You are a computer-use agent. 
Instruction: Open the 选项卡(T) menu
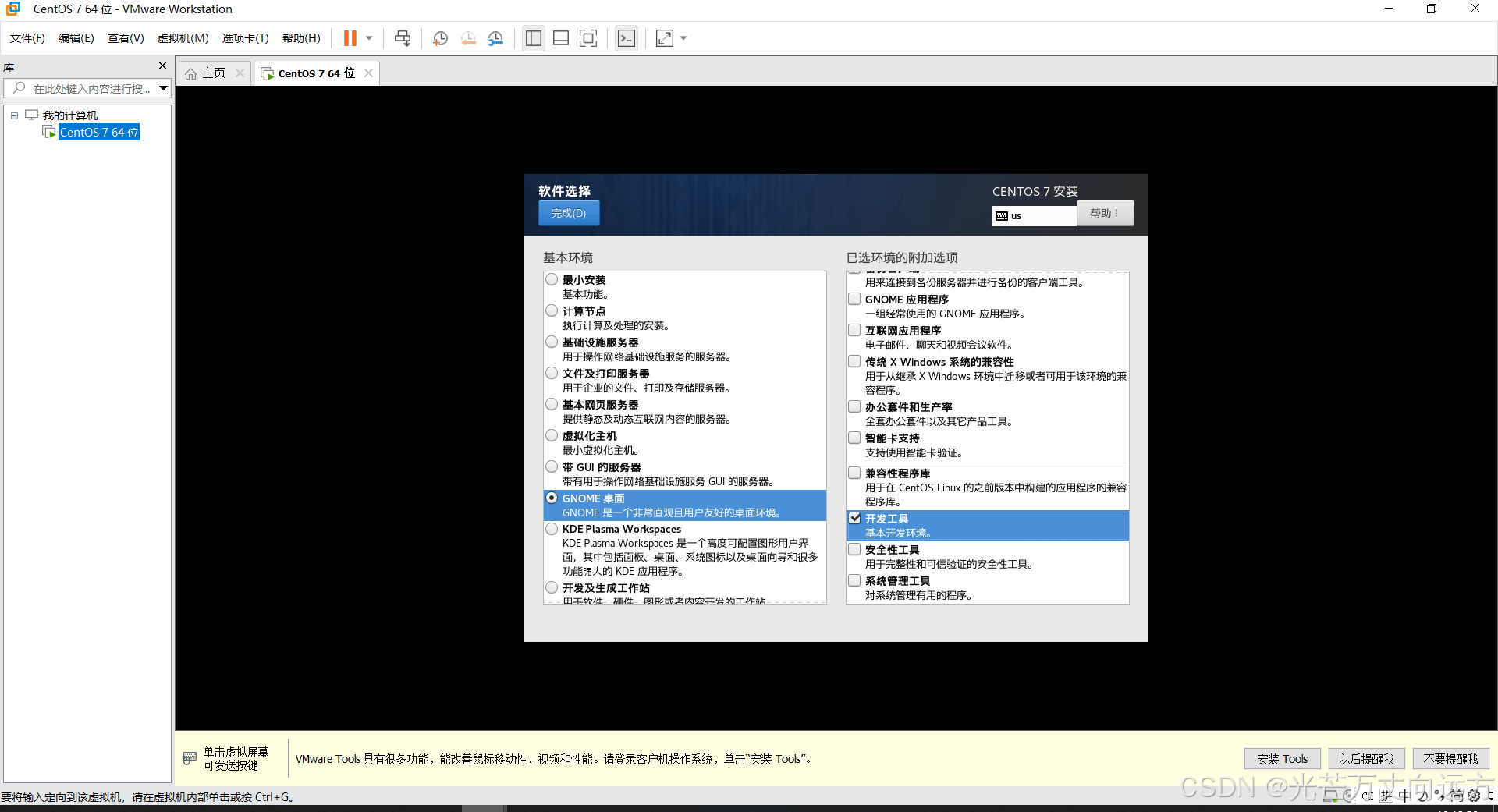pos(245,38)
